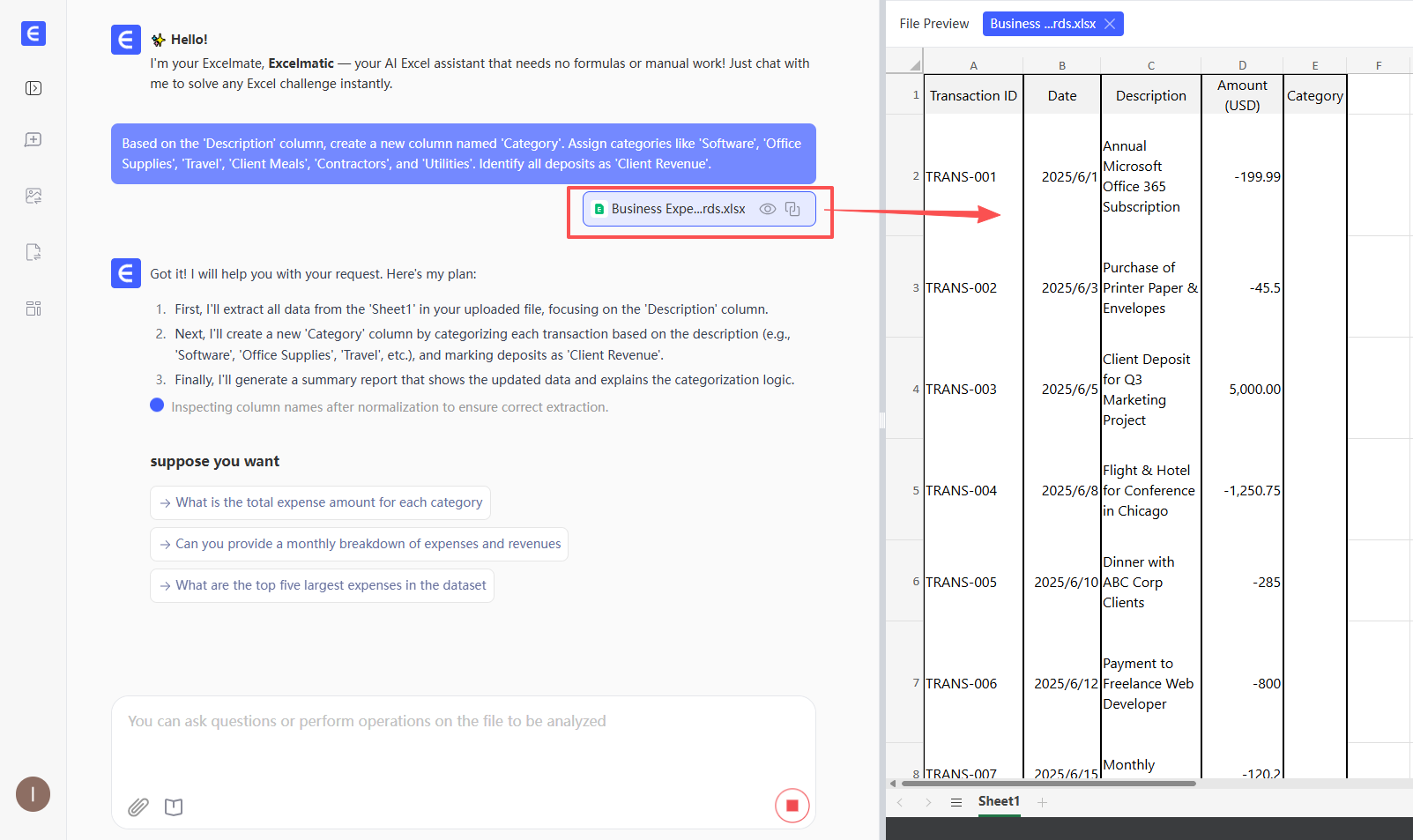Preview attached file with eye icon

(768, 209)
